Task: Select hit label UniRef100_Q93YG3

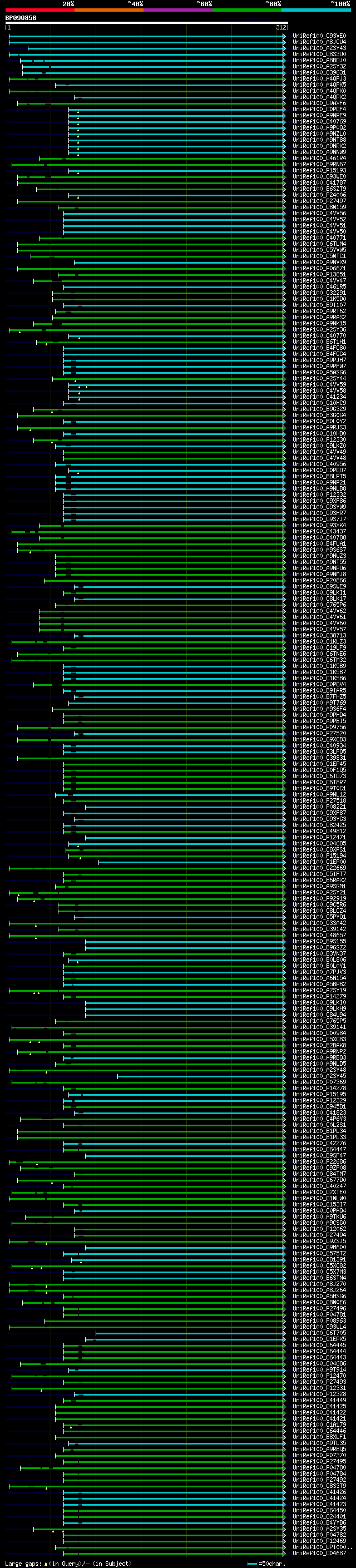Action: pos(319,819)
